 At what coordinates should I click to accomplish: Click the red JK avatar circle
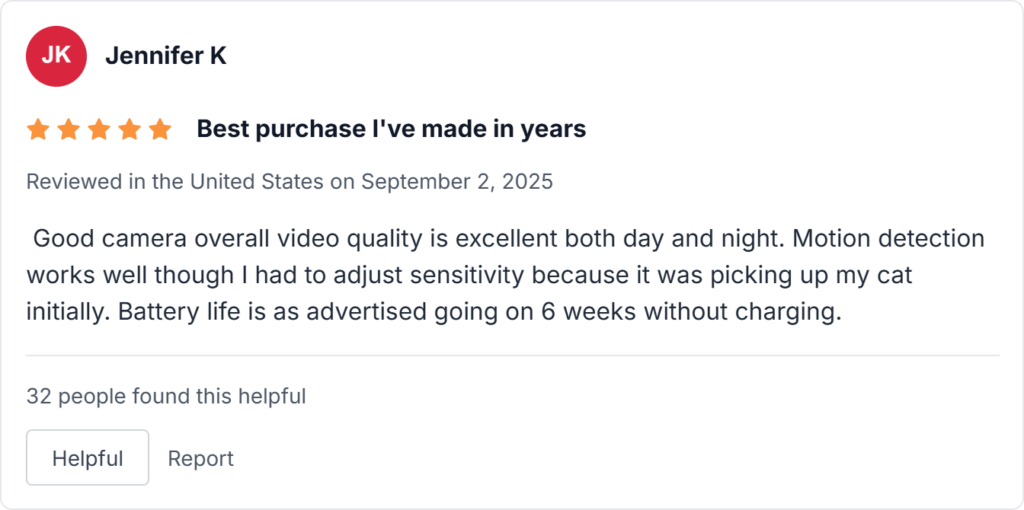[56, 56]
